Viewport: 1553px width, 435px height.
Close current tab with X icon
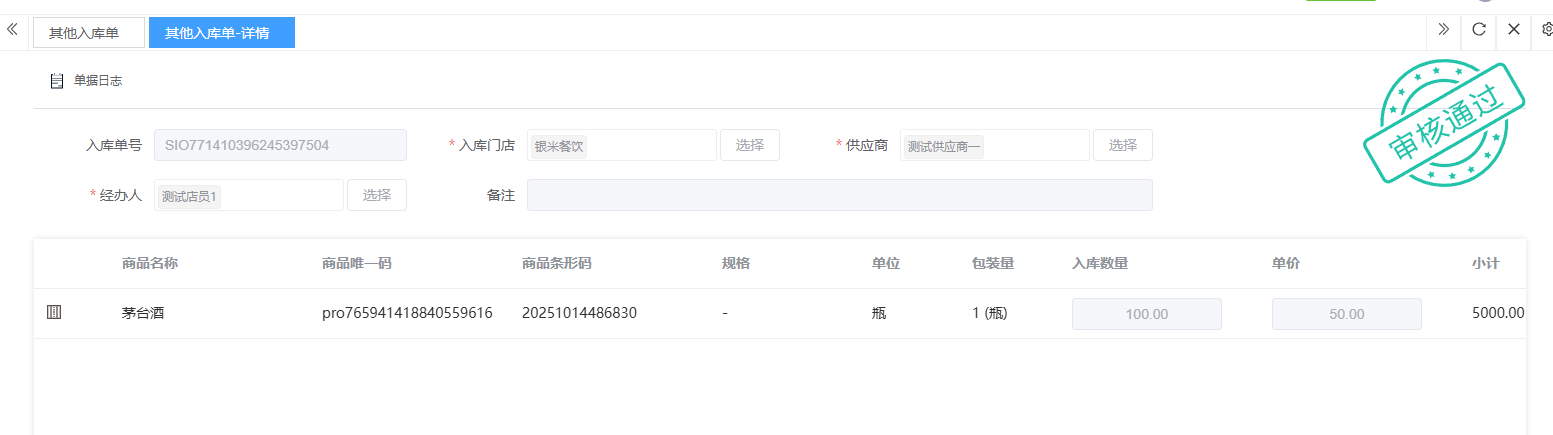(x=1513, y=30)
